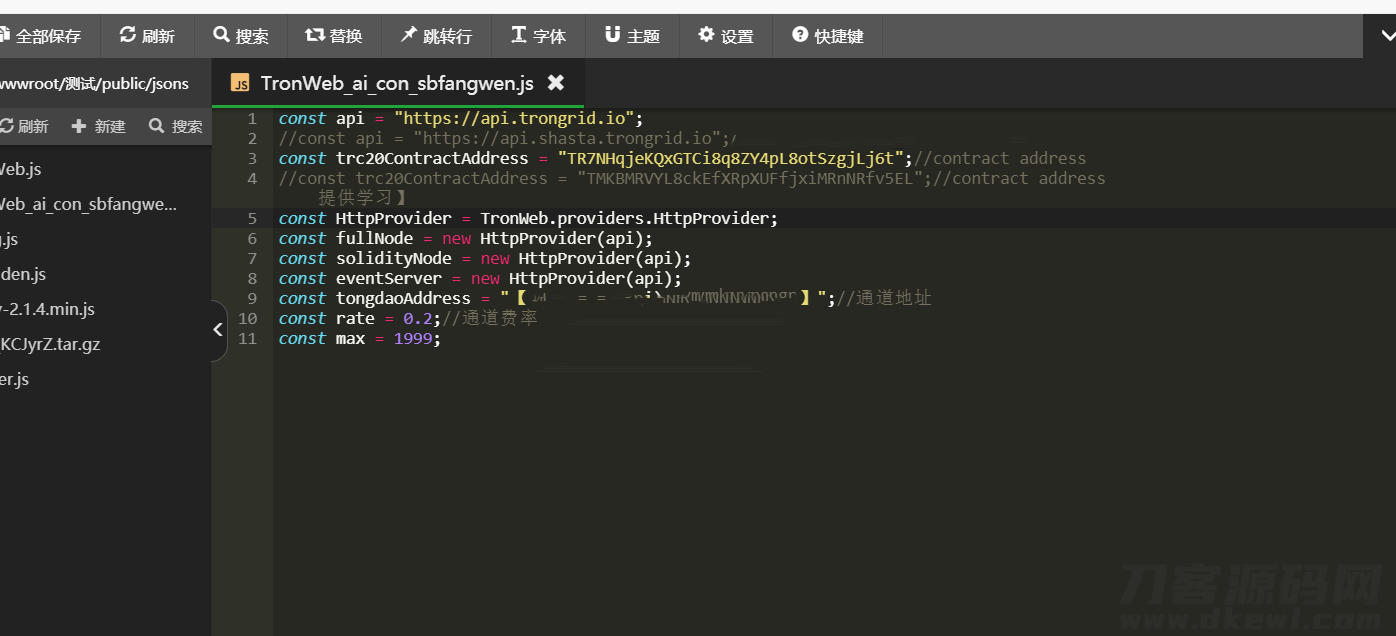Select the TronWeb_ai_con_sbfangwen.js editor tab
This screenshot has width=1396, height=636.
[396, 83]
